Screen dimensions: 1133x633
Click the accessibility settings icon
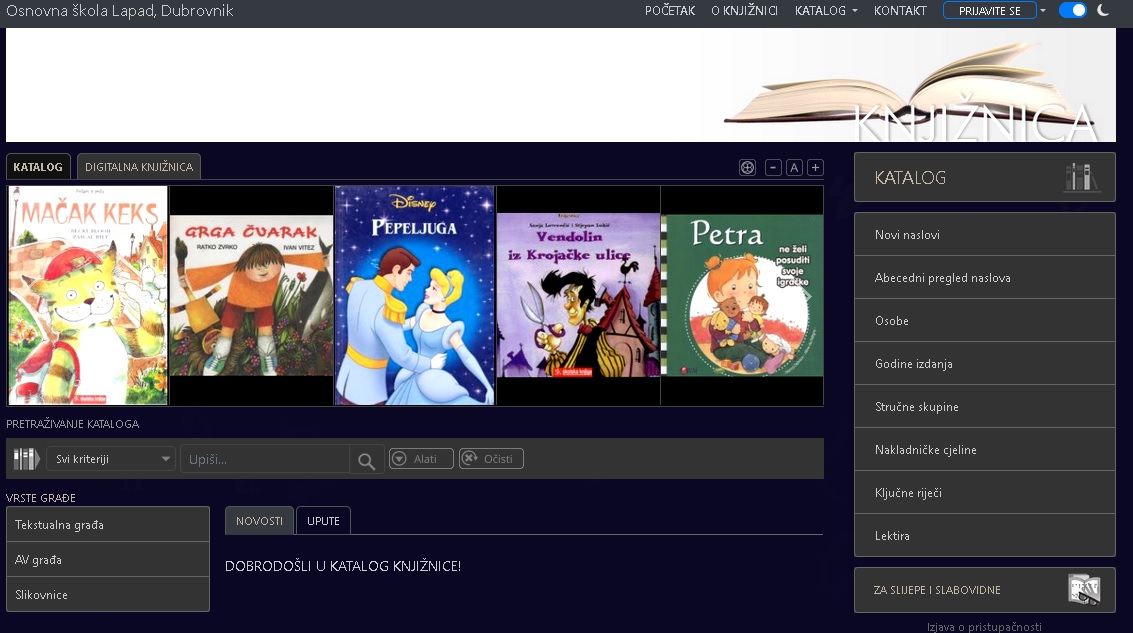coord(747,168)
